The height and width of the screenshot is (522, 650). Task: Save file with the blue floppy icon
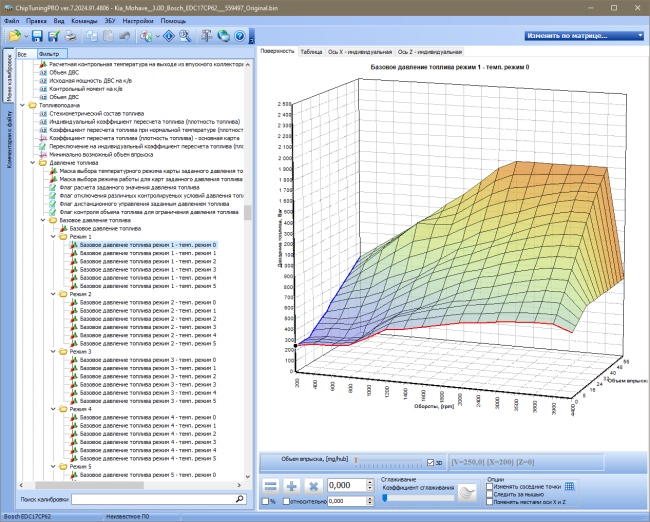37,36
